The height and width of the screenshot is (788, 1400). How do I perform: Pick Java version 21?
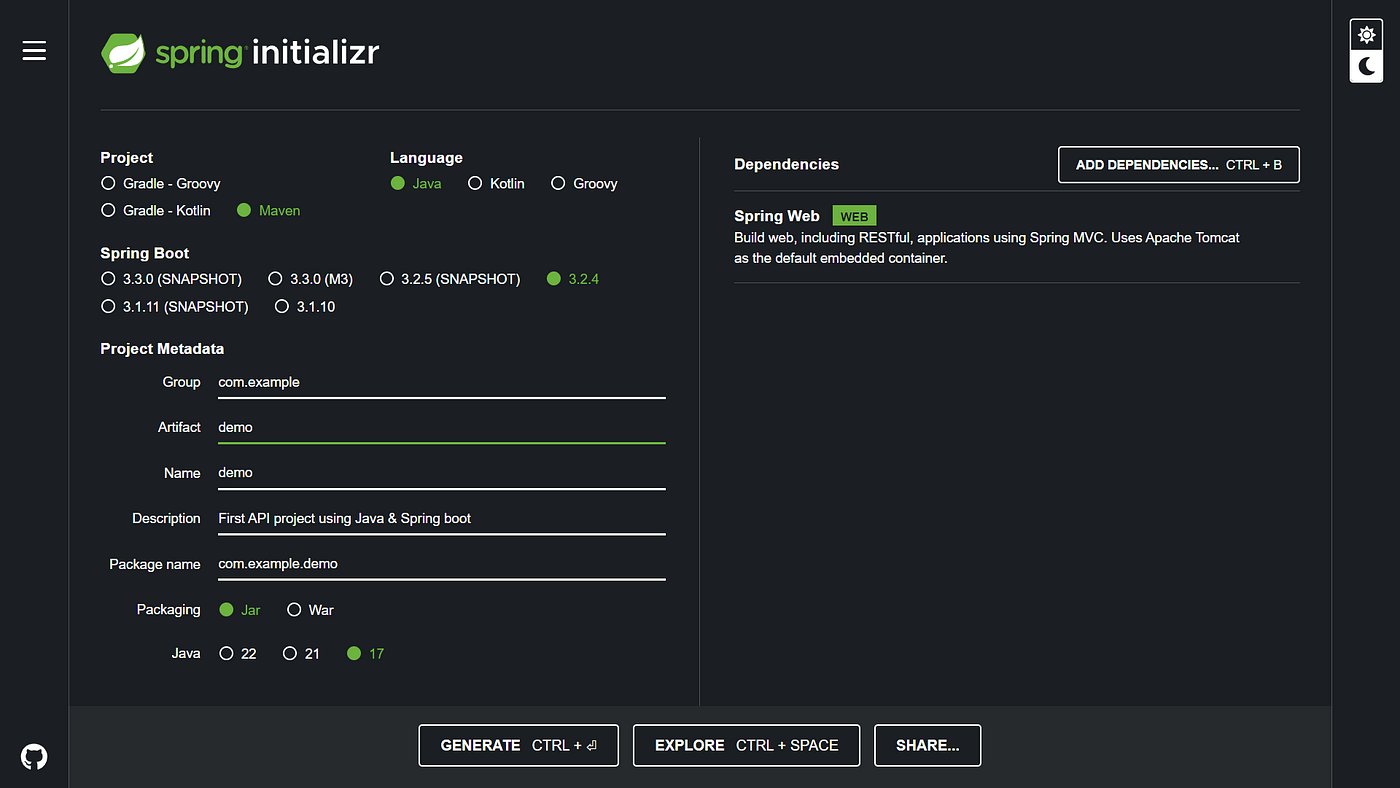[x=302, y=654]
